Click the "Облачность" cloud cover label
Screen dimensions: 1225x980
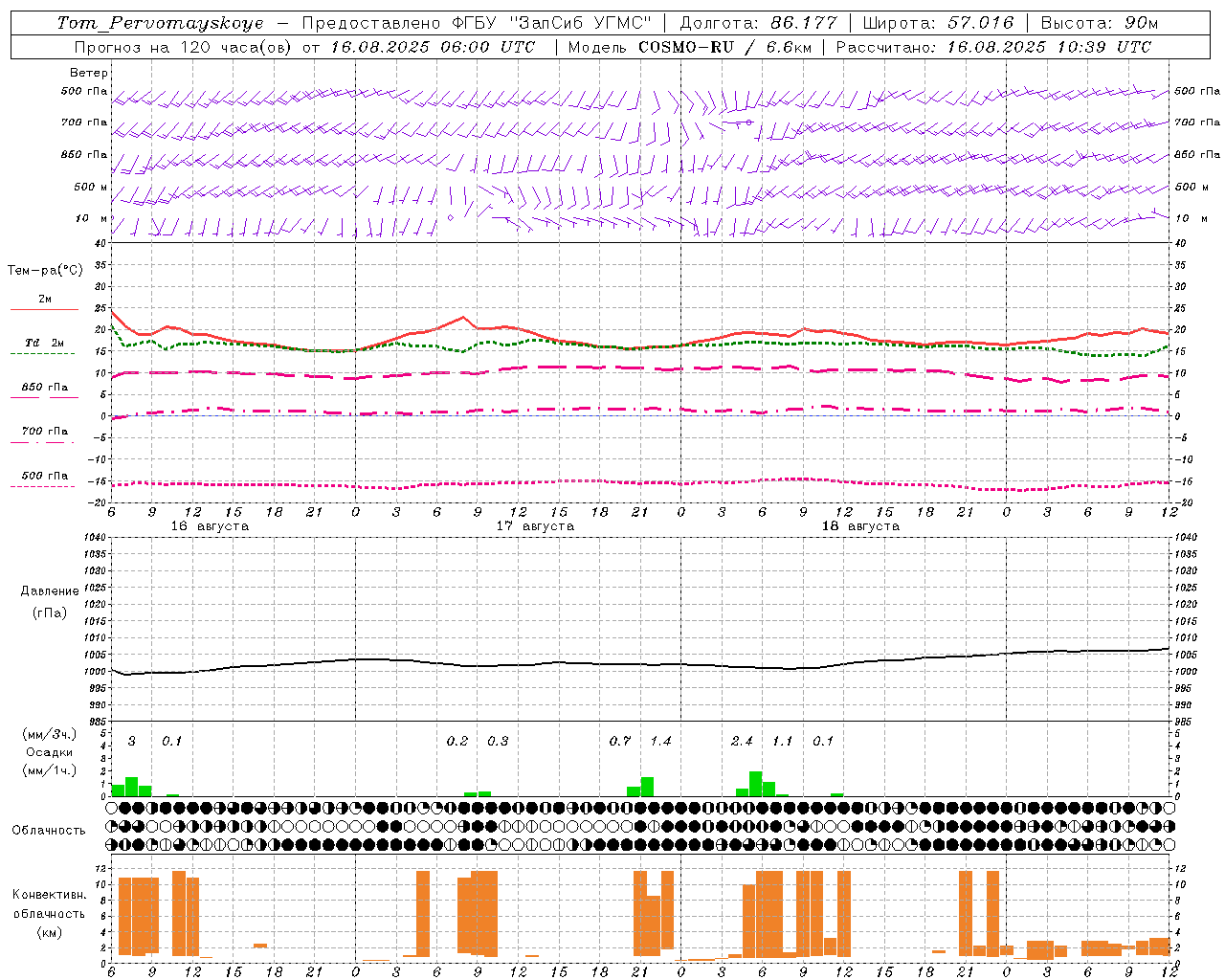pos(49,830)
